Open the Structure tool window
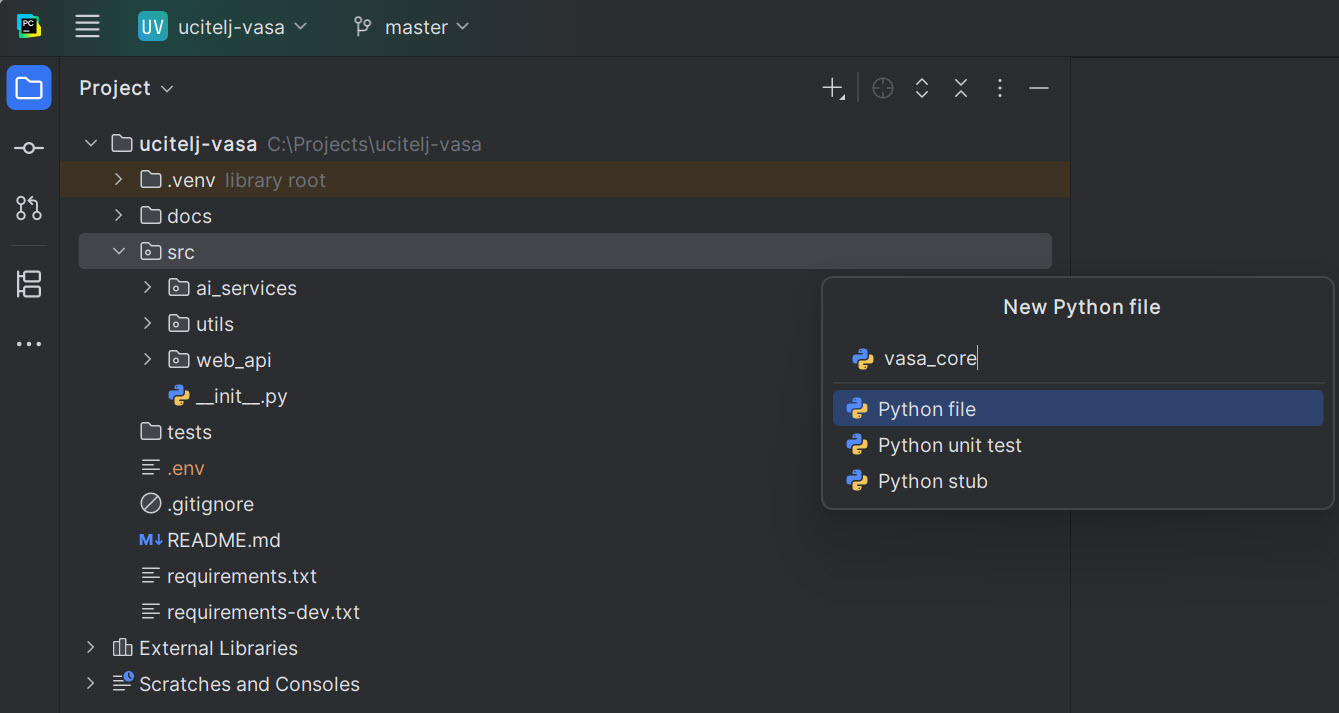 click(x=29, y=284)
